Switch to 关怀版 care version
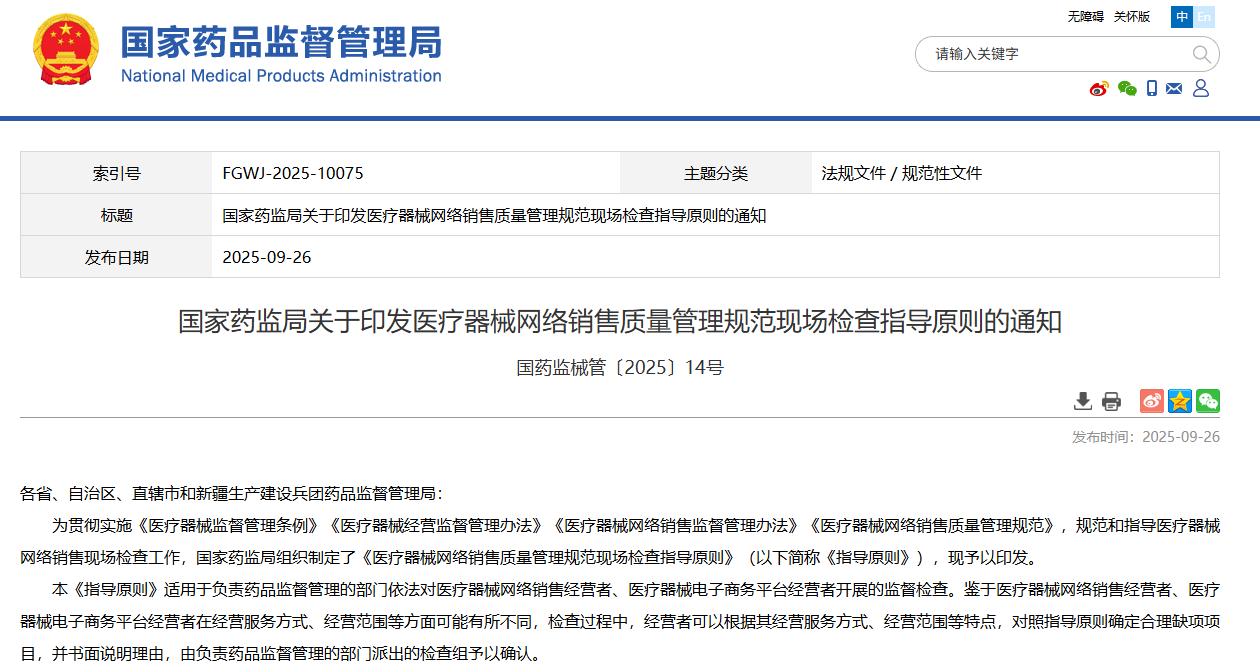Viewport: 1260px width, 668px height. coord(1132,17)
